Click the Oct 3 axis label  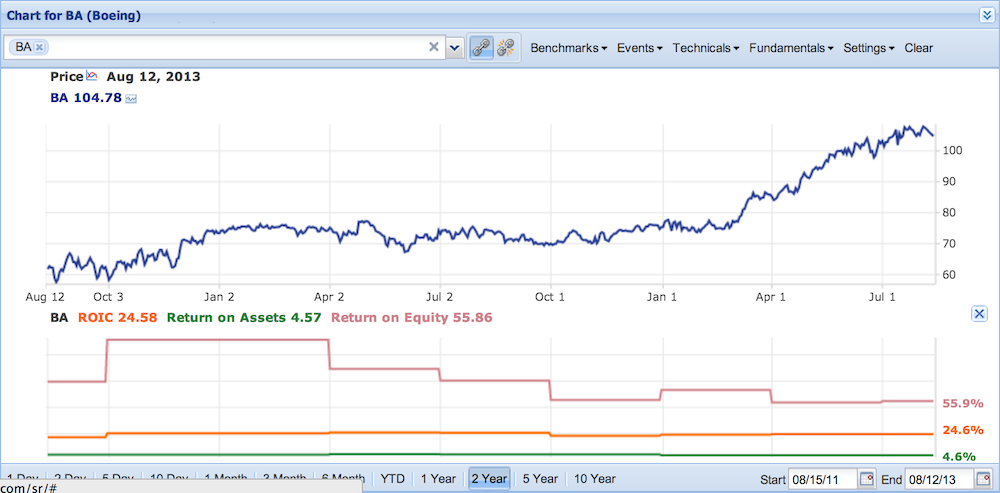click(x=108, y=297)
